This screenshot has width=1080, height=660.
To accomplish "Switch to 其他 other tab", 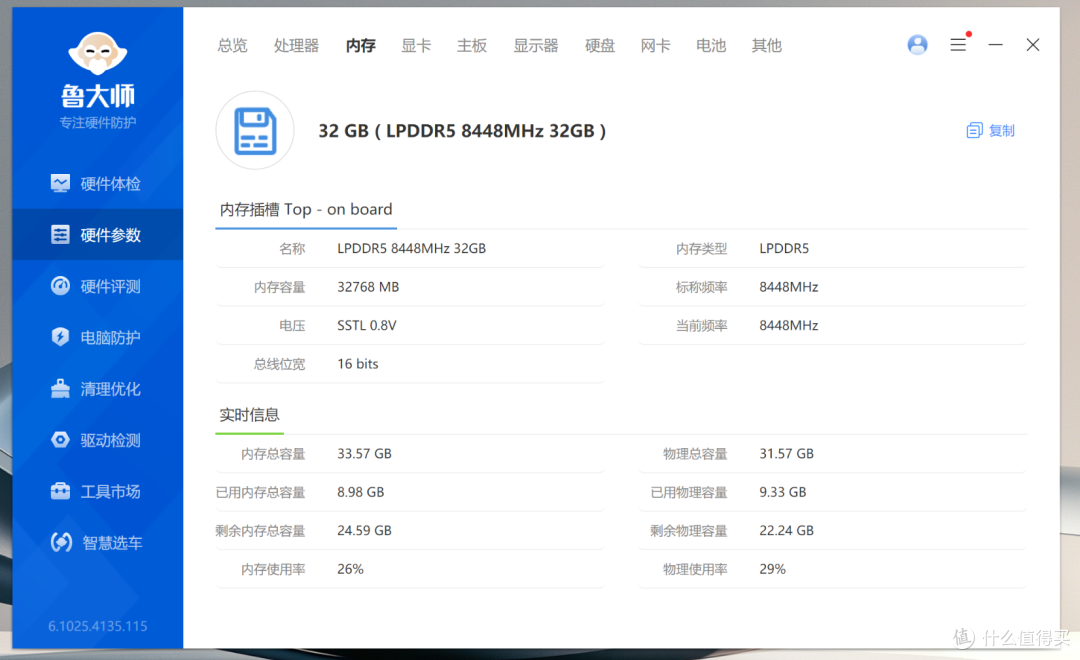I will pyautogui.click(x=767, y=45).
